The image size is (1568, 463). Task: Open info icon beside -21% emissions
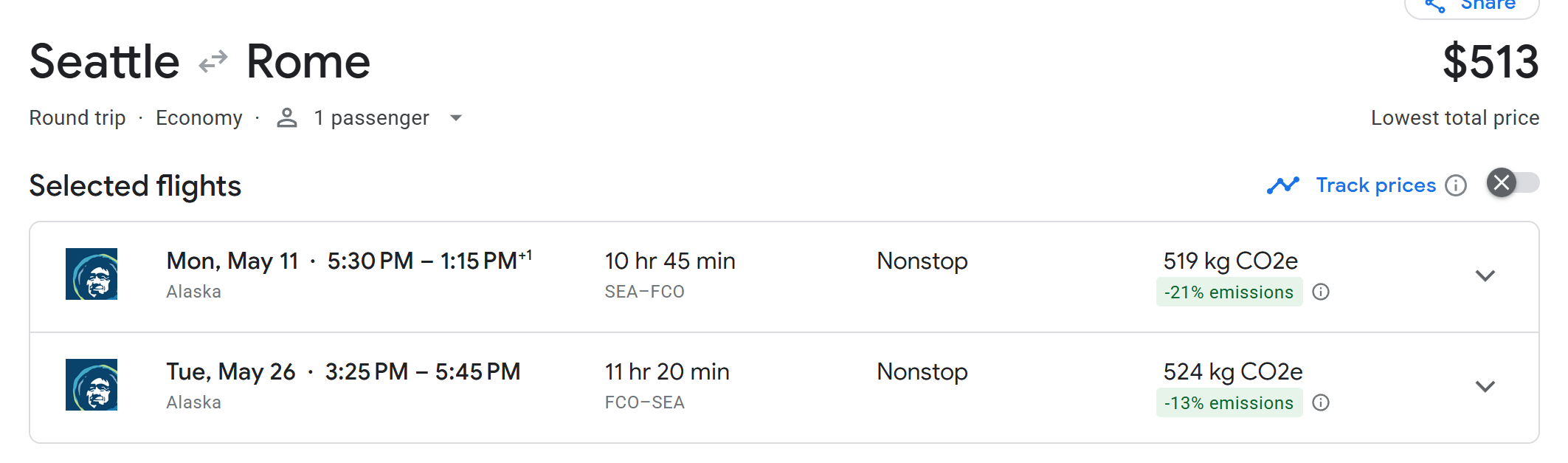(x=1321, y=292)
